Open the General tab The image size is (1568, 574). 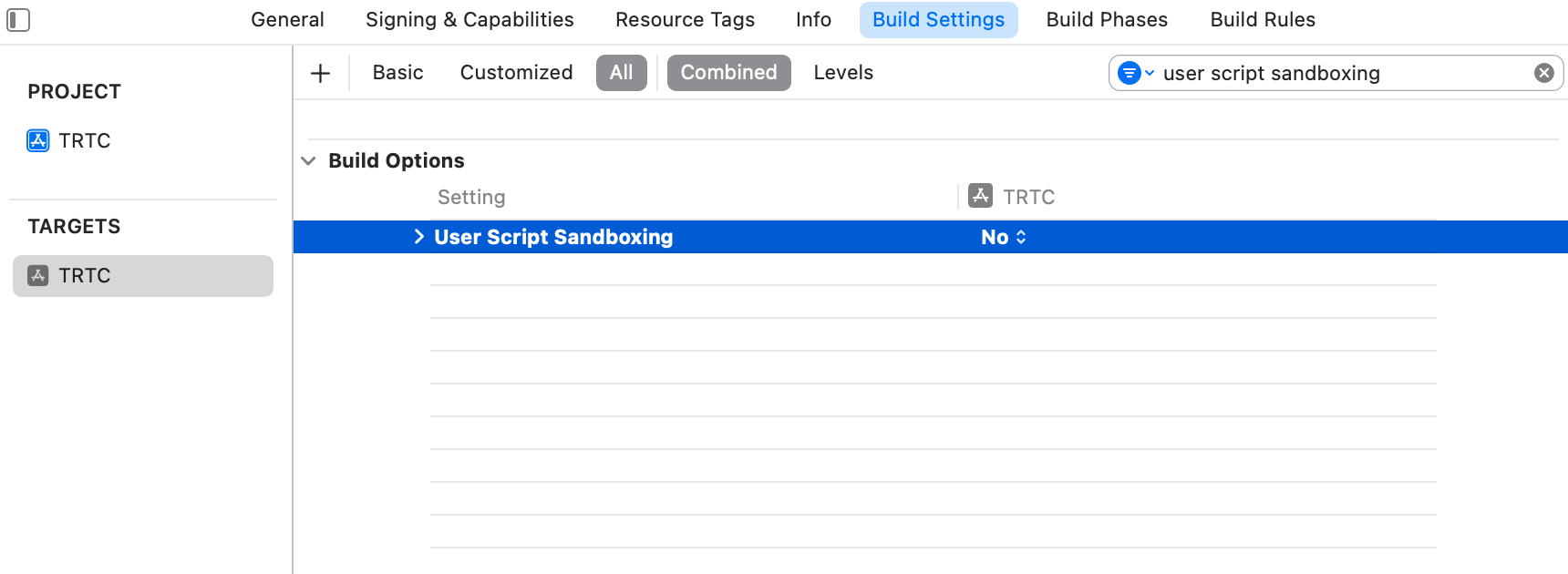(x=287, y=20)
